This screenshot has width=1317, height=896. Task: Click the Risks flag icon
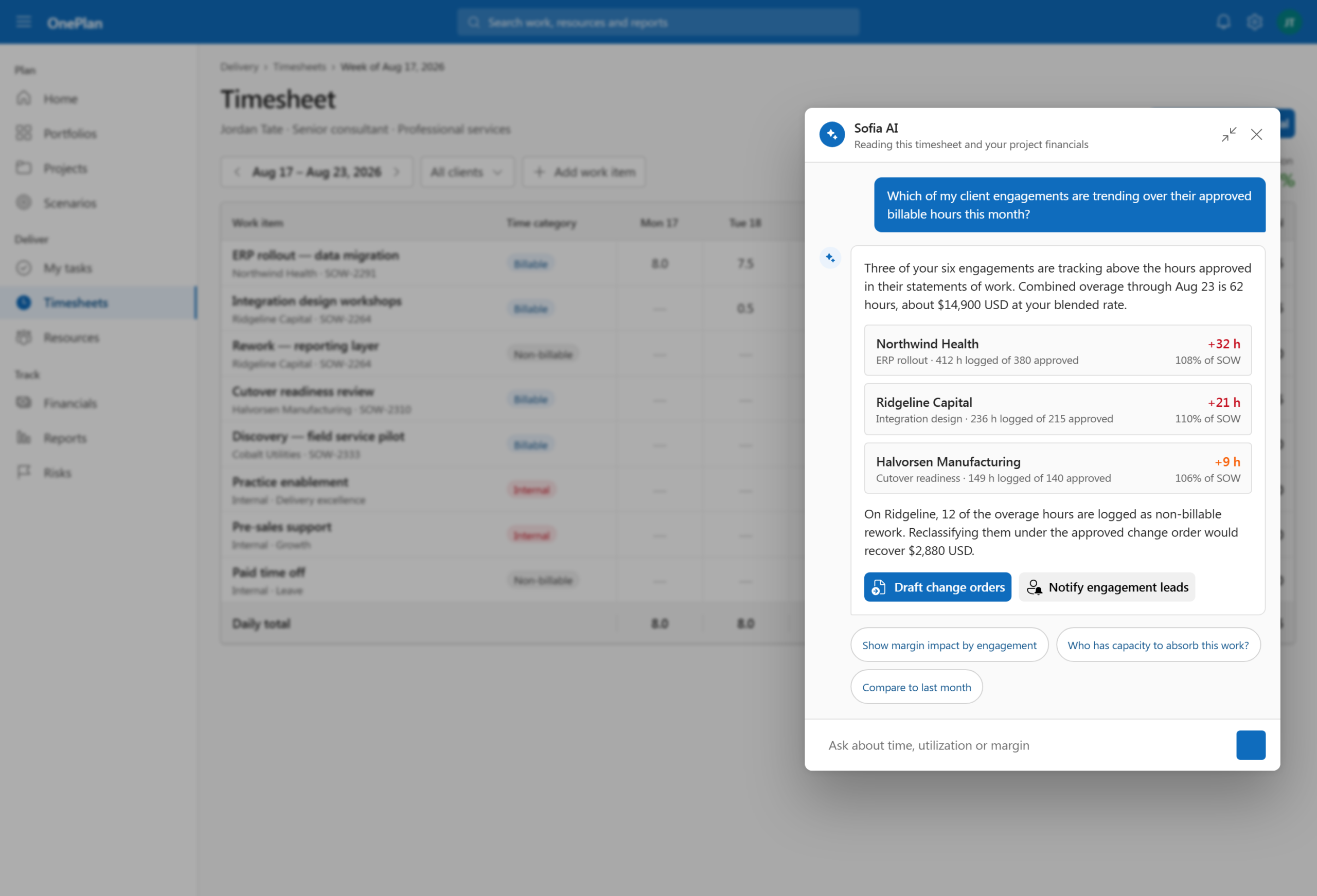[x=24, y=472]
